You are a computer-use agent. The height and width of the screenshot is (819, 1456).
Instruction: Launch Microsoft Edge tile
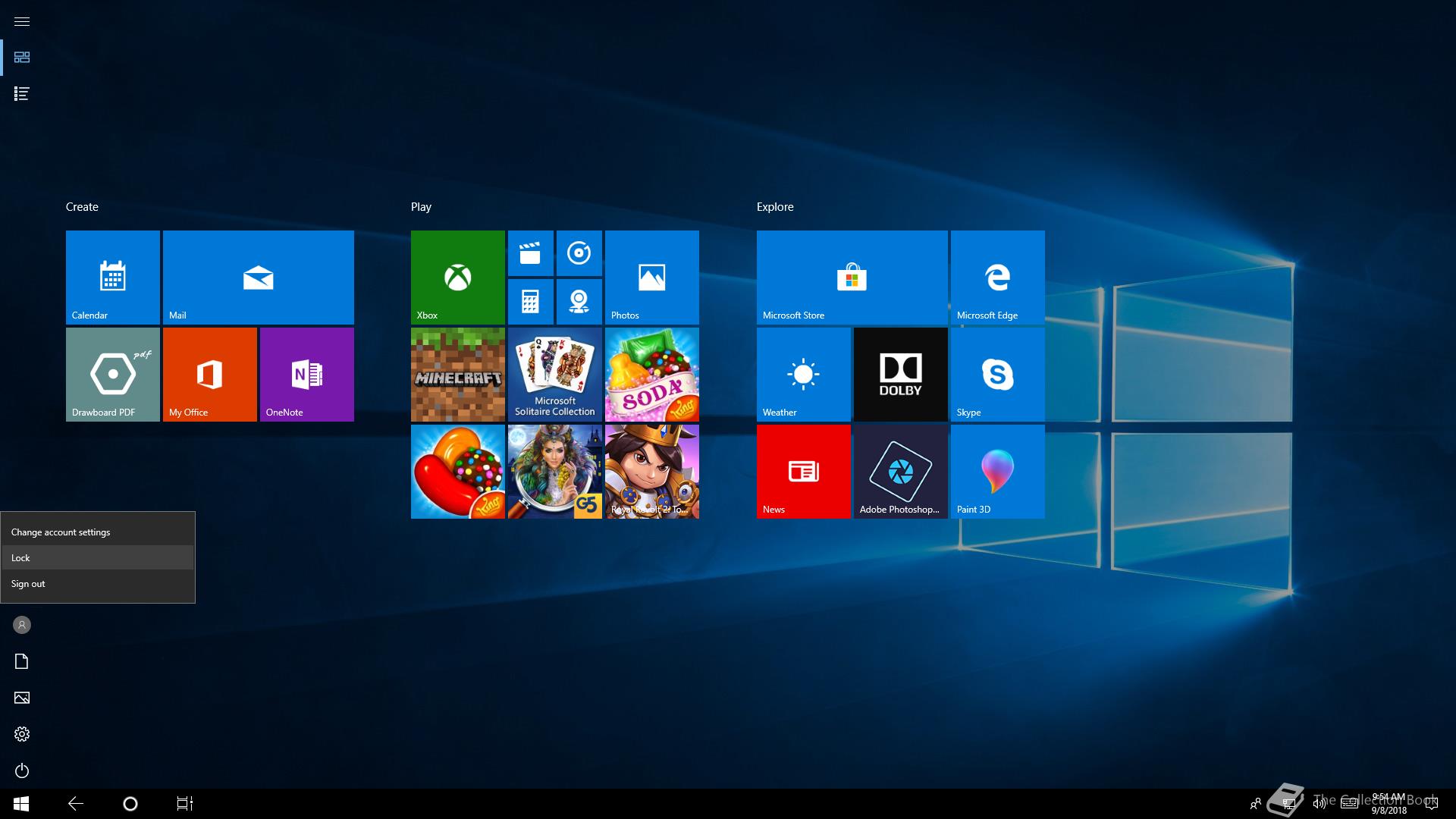(997, 277)
